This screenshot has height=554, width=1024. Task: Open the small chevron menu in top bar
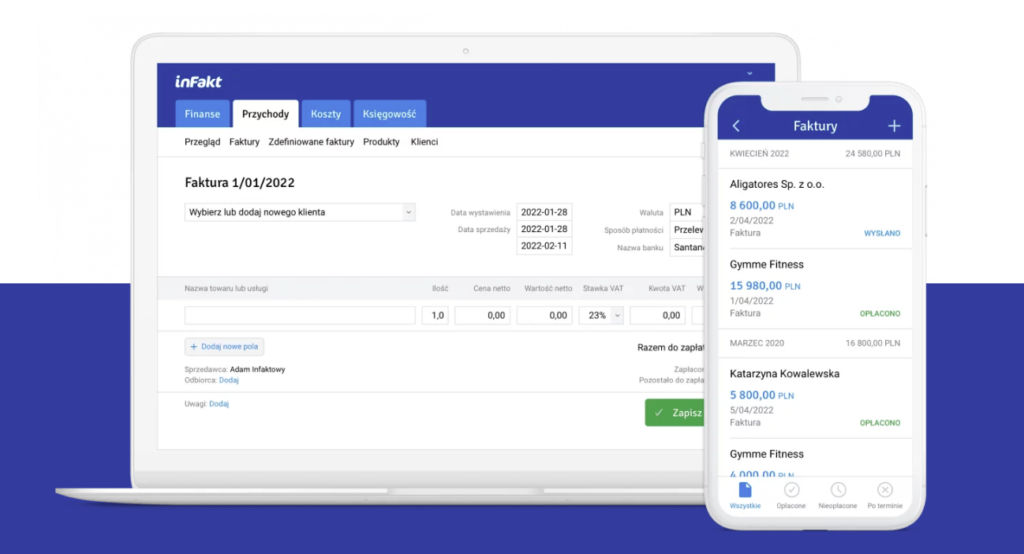tap(750, 74)
